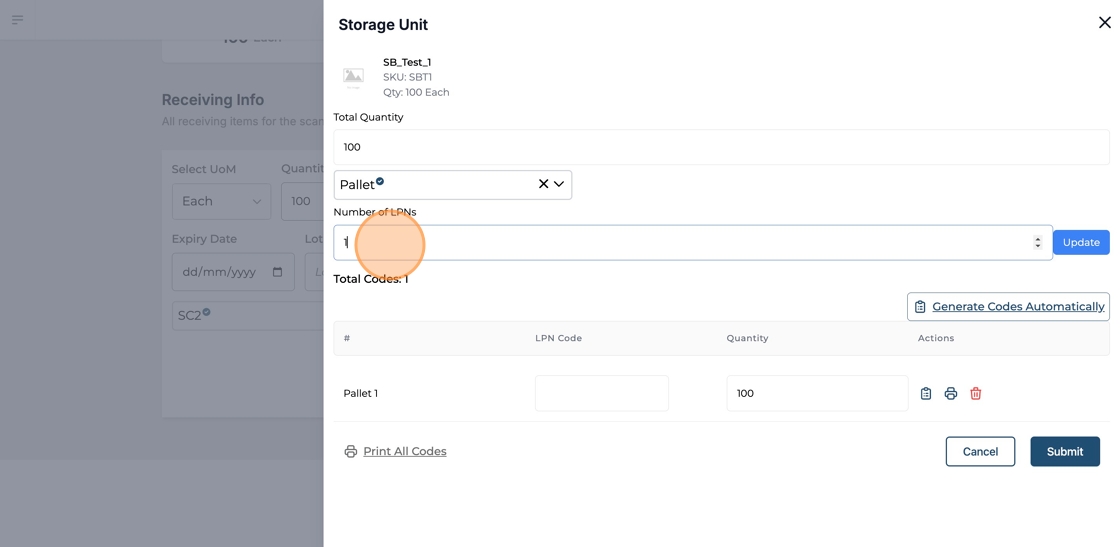Submit the storage unit form
Image resolution: width=1120 pixels, height=547 pixels.
click(1064, 452)
